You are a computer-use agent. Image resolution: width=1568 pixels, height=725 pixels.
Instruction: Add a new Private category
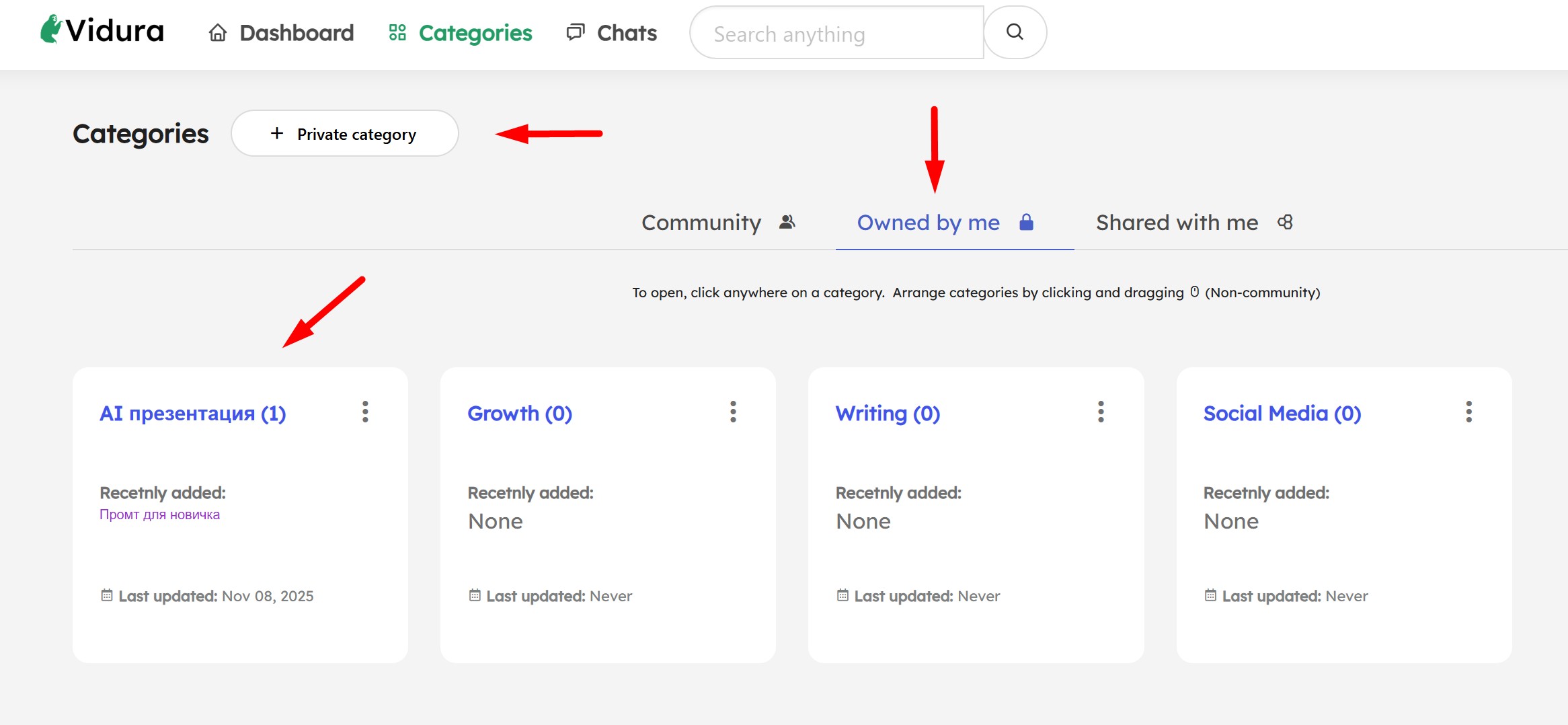coord(345,134)
